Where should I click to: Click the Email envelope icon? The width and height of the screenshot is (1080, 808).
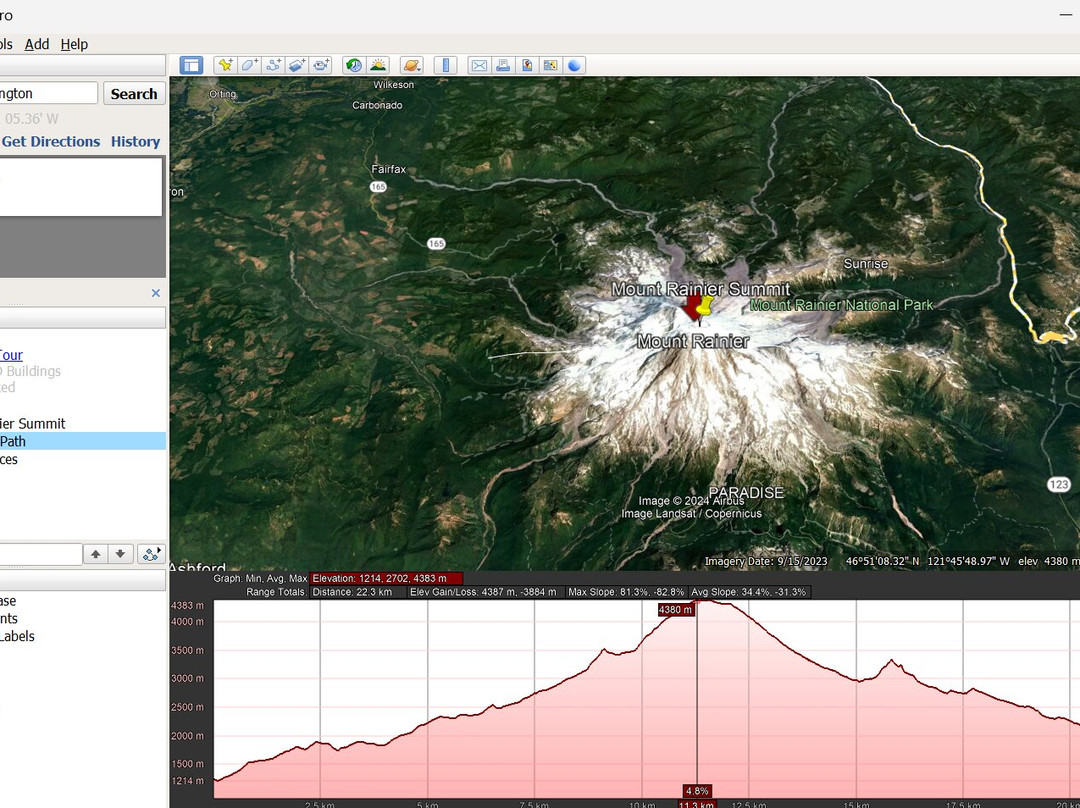pos(479,65)
